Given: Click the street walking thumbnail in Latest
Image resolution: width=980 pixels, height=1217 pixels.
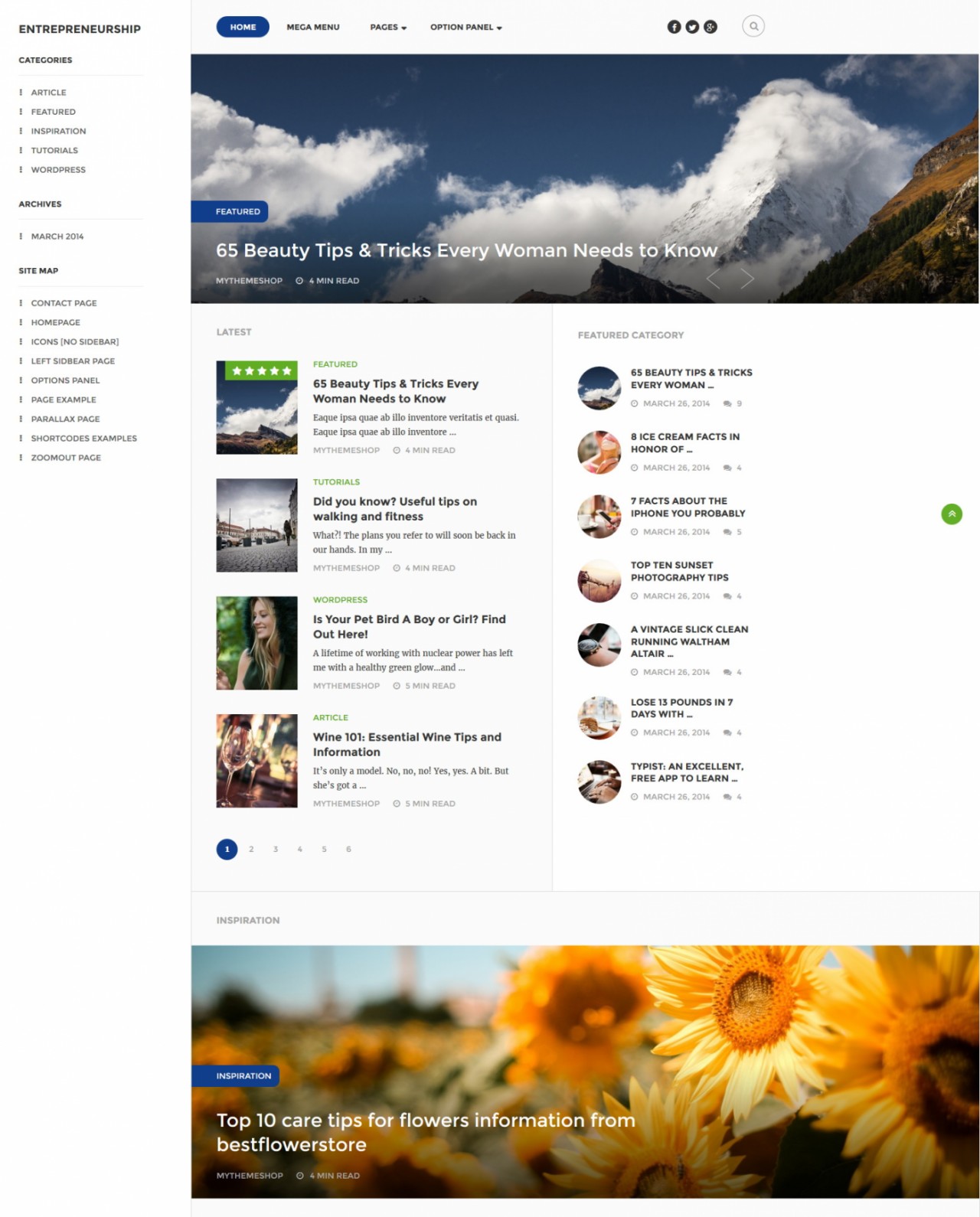Looking at the screenshot, I should [256, 525].
